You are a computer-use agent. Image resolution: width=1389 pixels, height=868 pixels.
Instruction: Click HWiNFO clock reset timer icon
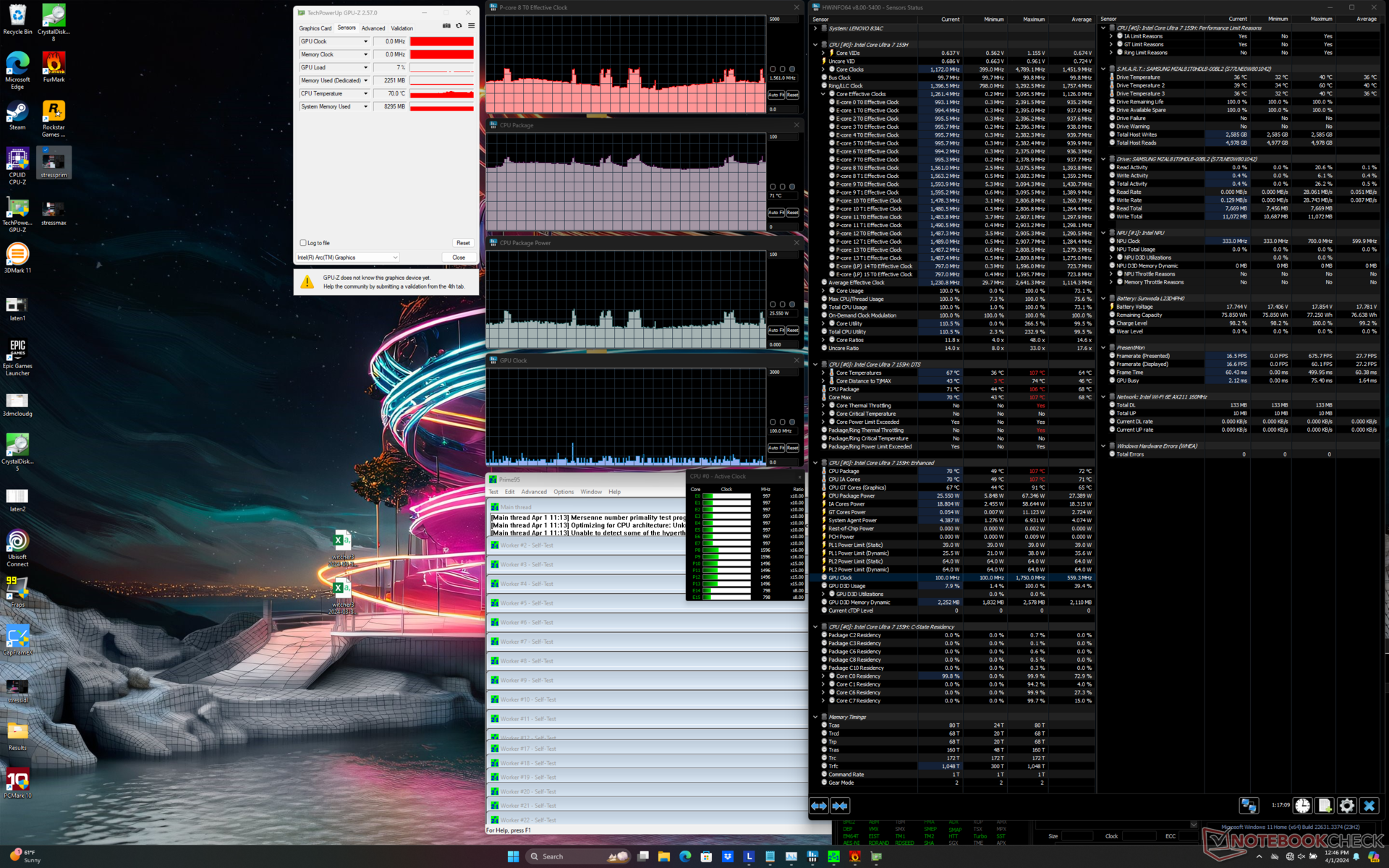pos(1302,806)
